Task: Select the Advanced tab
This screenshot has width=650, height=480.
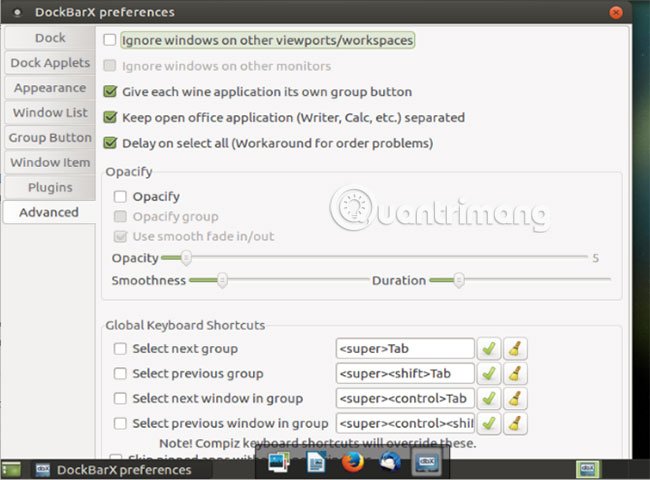Action: pos(49,212)
